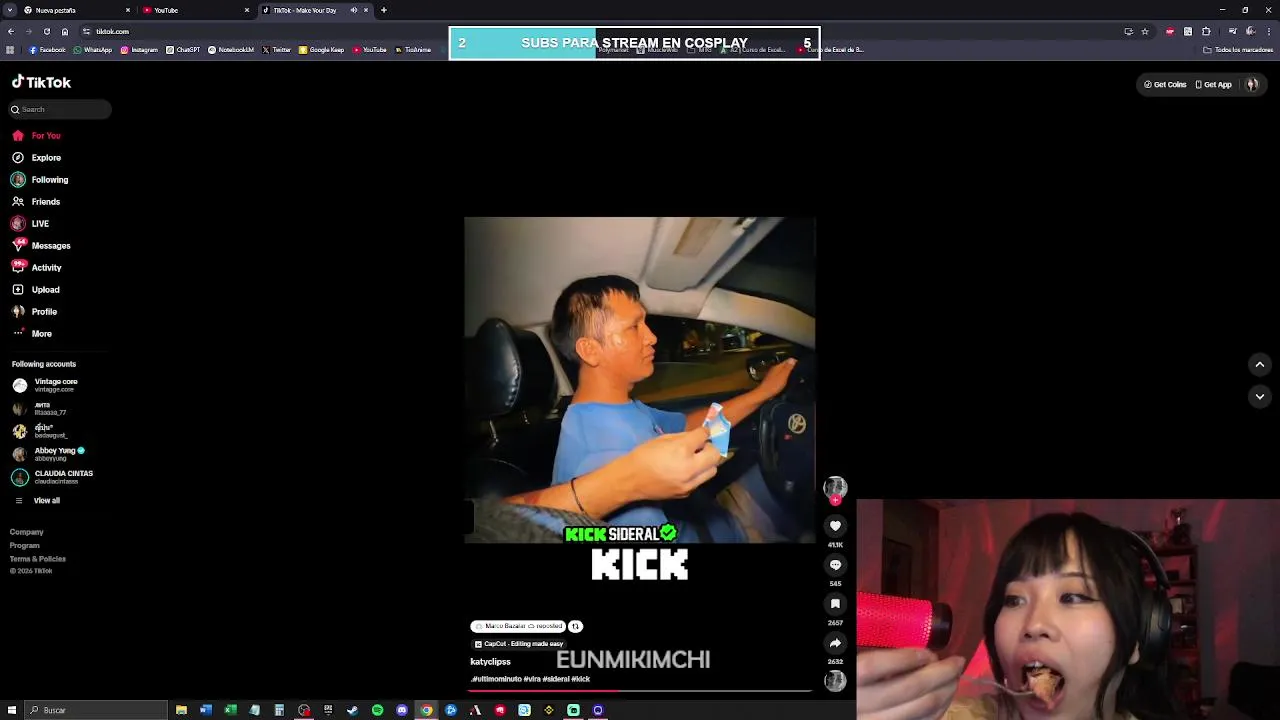Viewport: 1280px width, 720px height.
Task: Expand Terms & Policies footer section
Action: (x=38, y=558)
